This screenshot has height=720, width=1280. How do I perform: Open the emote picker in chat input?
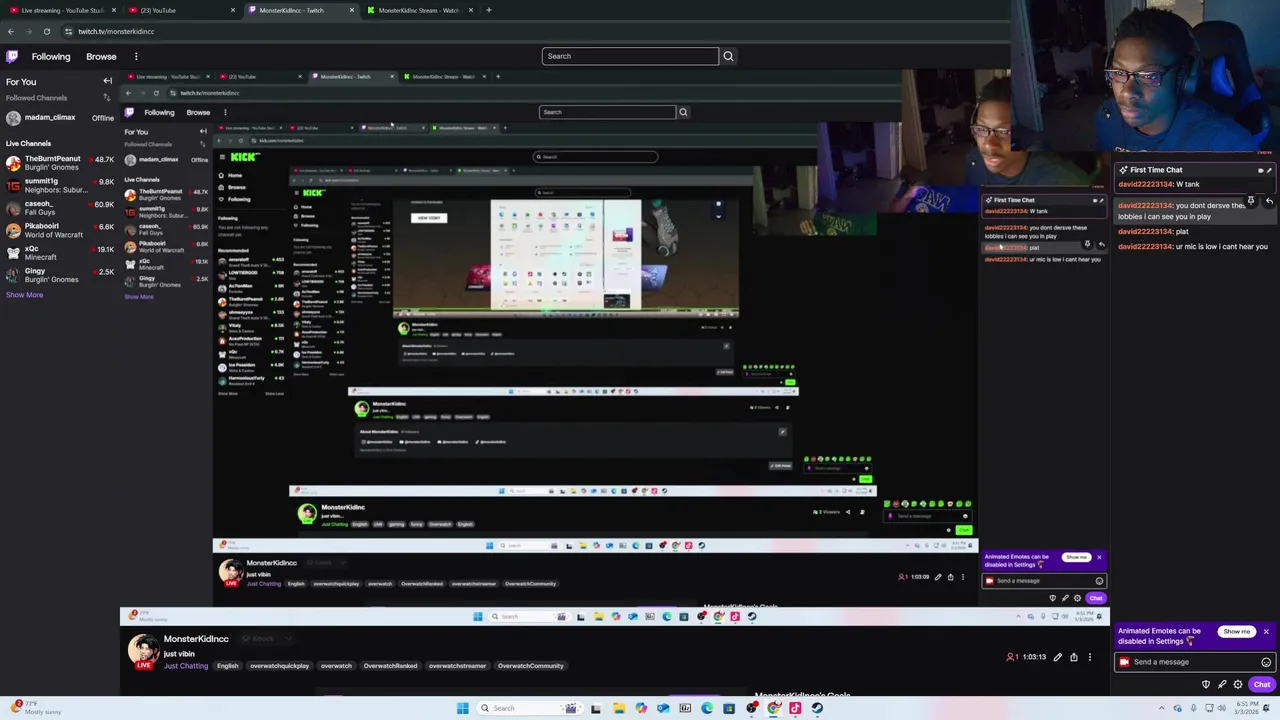[1266, 662]
